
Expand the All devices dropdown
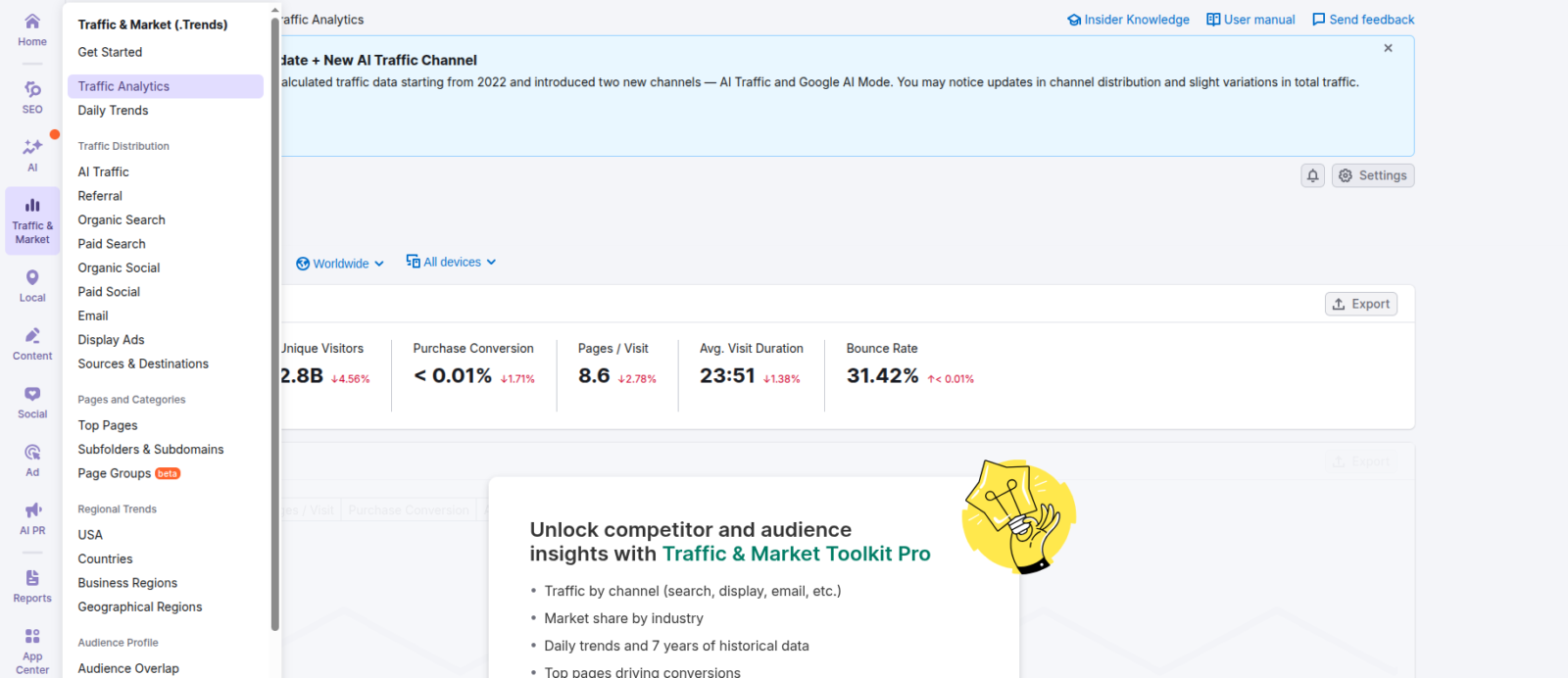tap(452, 263)
